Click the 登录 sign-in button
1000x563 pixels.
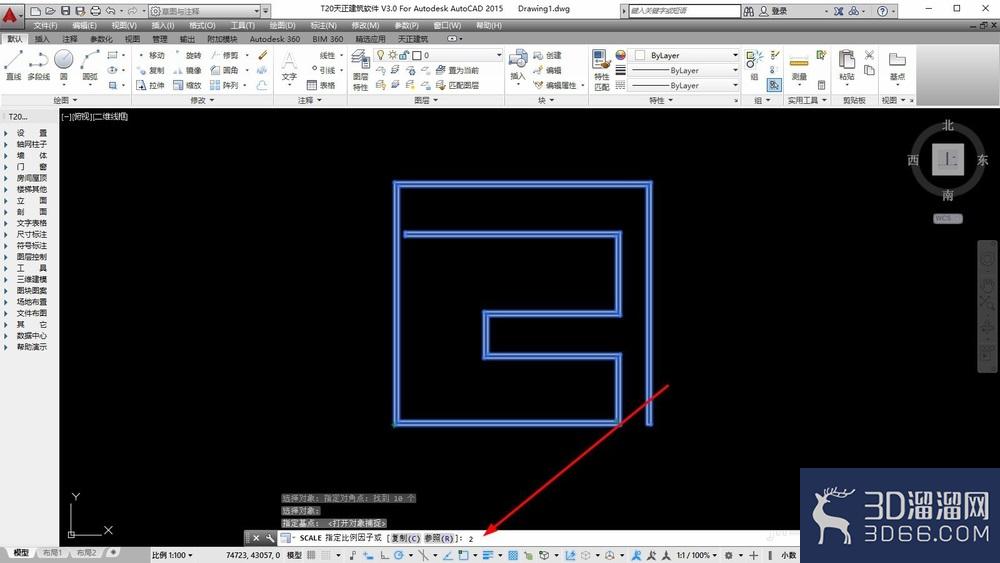[x=774, y=11]
